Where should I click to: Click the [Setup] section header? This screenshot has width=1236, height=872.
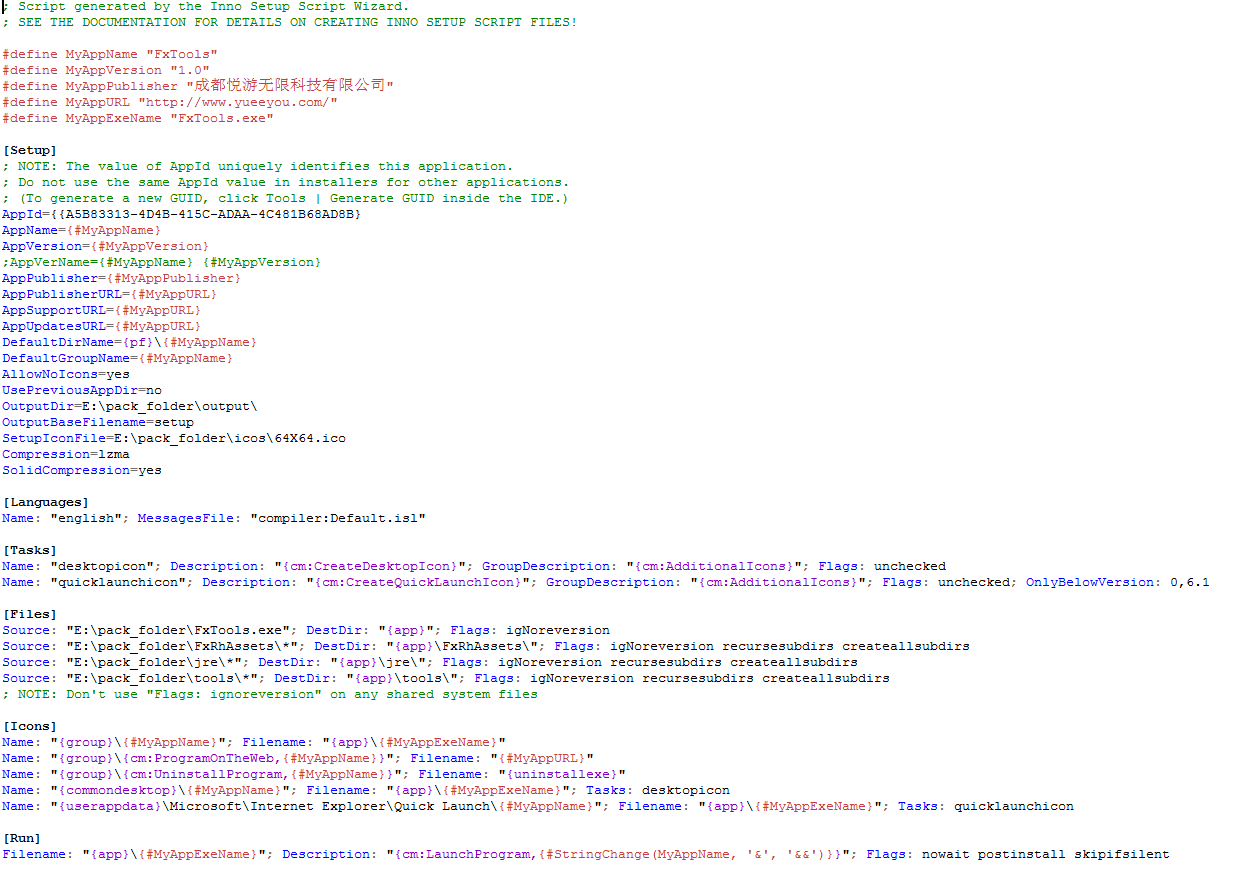coord(30,150)
